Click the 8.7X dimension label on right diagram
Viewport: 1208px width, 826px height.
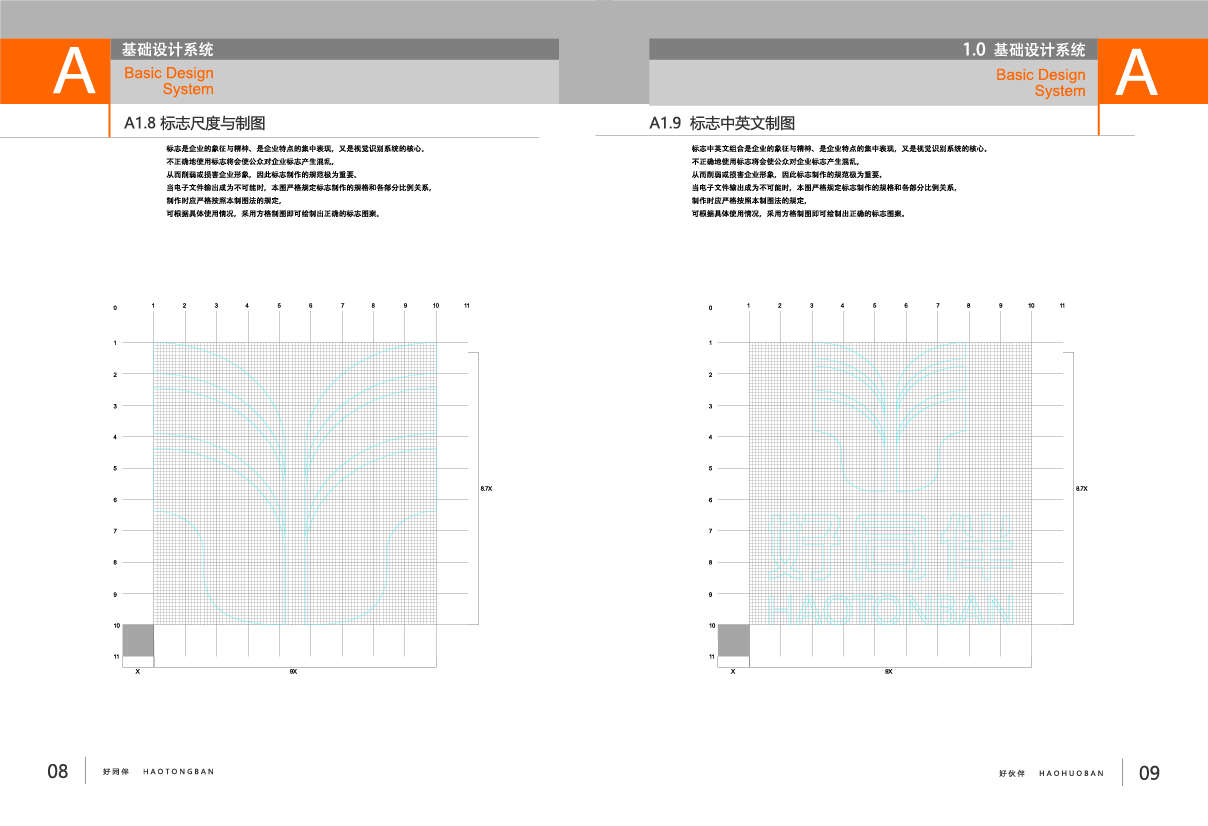[x=1081, y=488]
